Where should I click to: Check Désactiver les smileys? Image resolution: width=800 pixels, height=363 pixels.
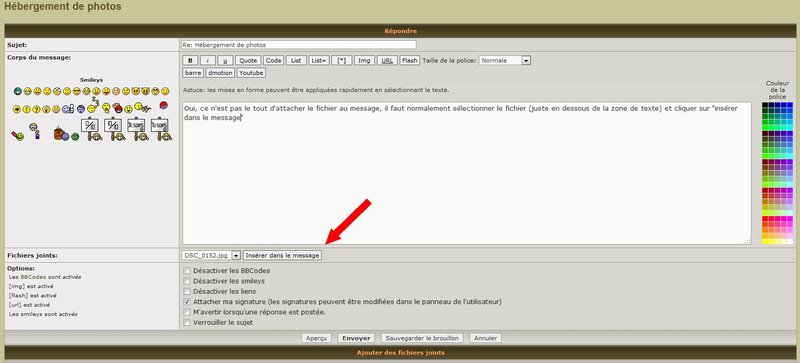[187, 281]
